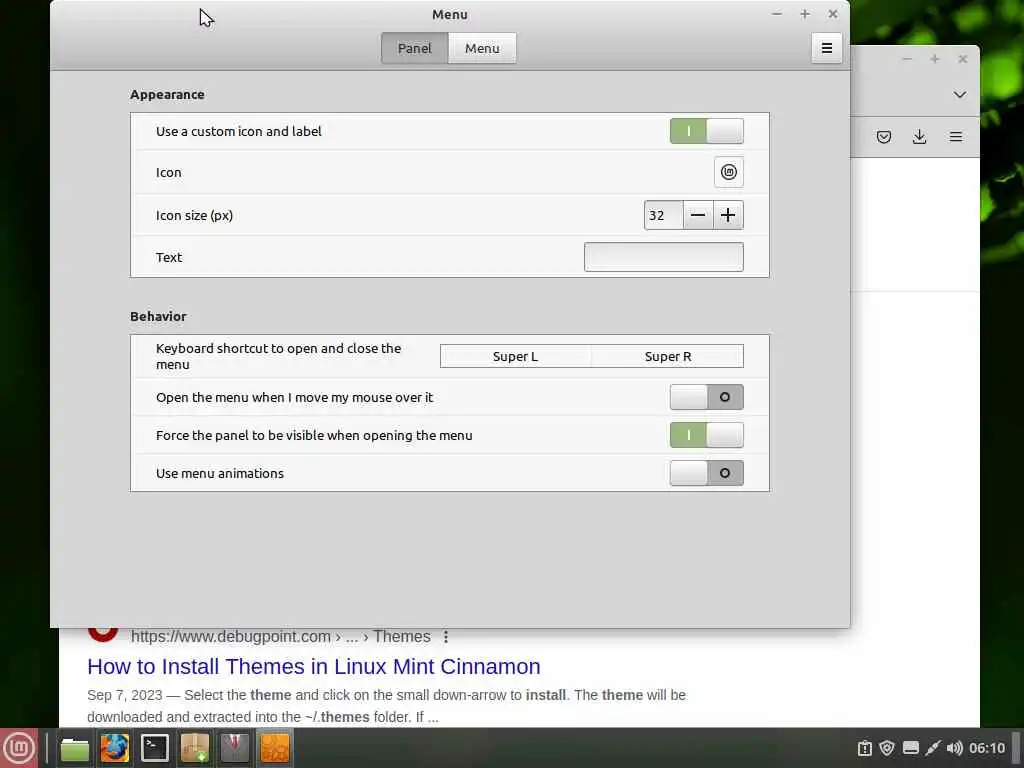Viewport: 1024px width, 768px height.
Task: Select the suit-and-tie taskbar icon
Action: point(234,748)
